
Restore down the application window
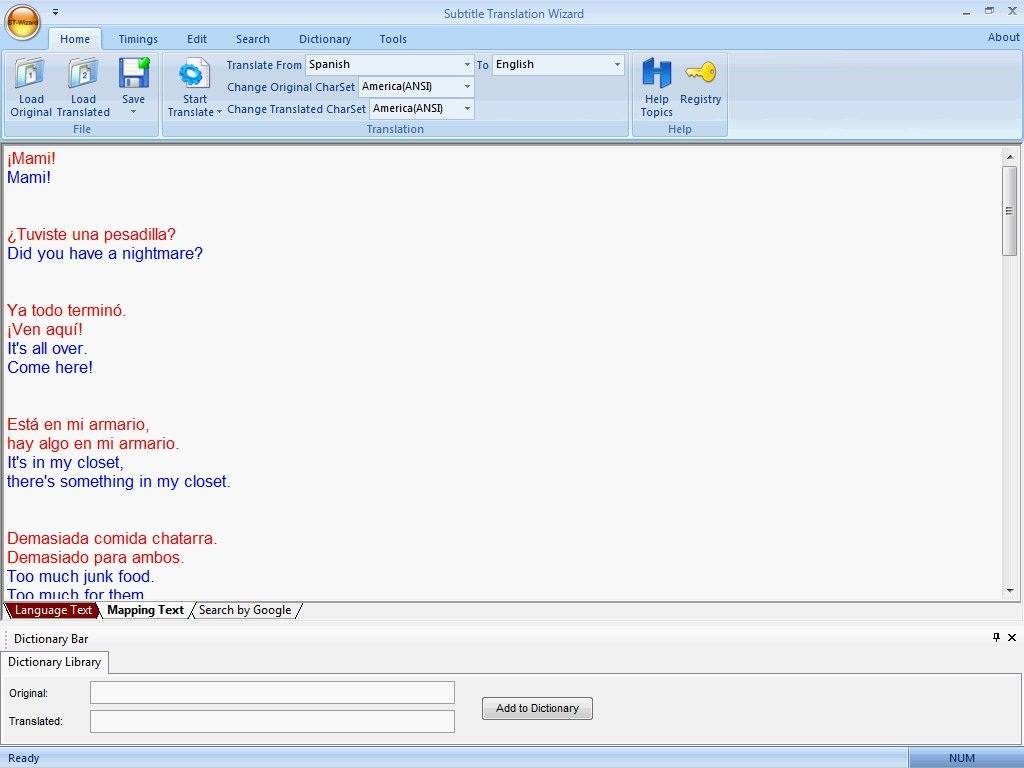coord(989,11)
